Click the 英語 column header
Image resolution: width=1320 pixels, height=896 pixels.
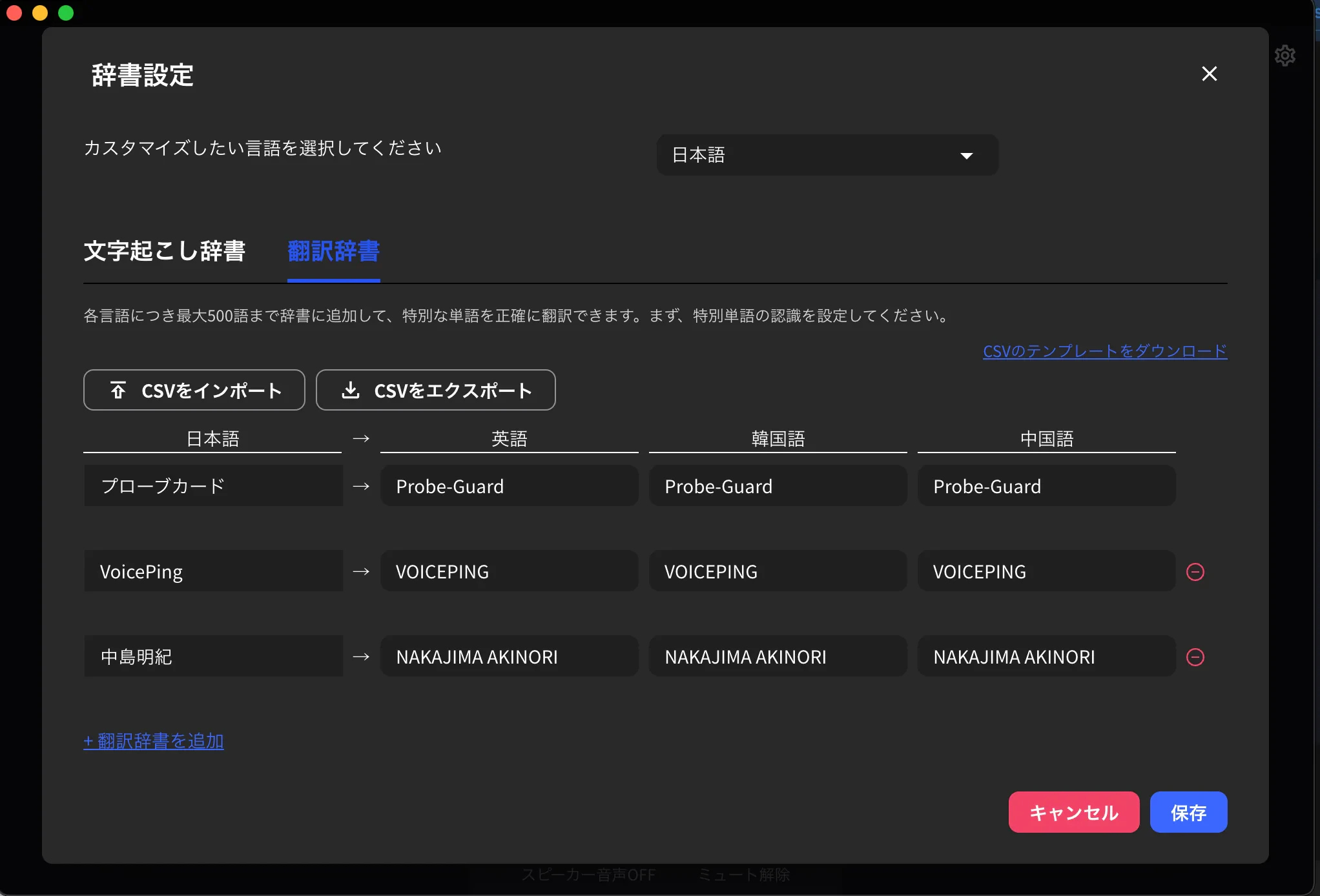pos(510,439)
